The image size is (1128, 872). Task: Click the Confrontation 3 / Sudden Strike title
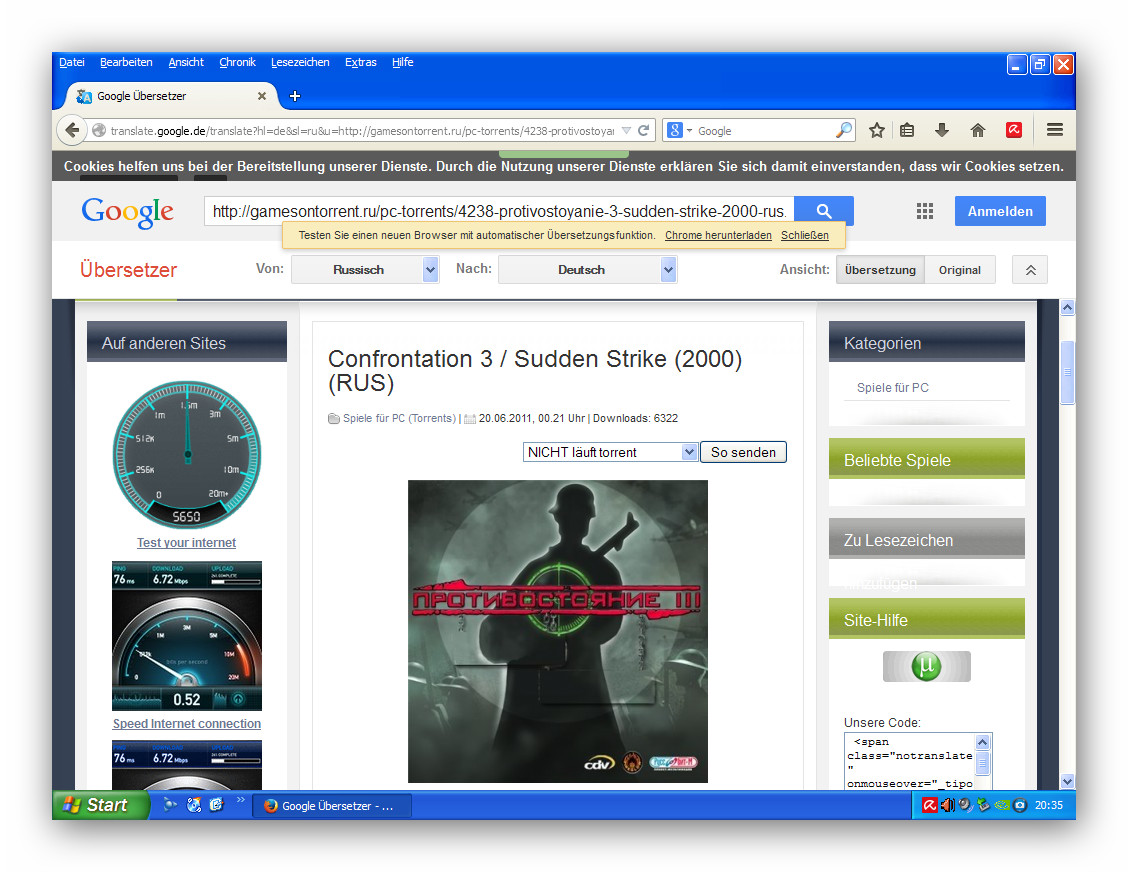(x=535, y=371)
